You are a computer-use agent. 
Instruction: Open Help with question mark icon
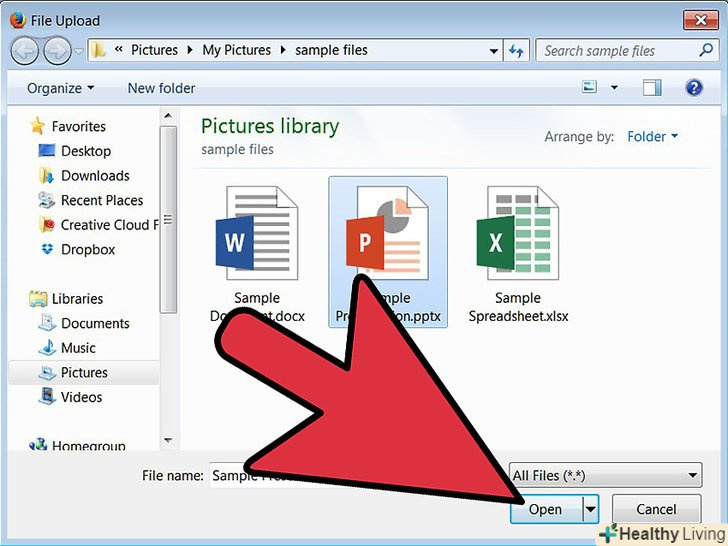point(694,87)
